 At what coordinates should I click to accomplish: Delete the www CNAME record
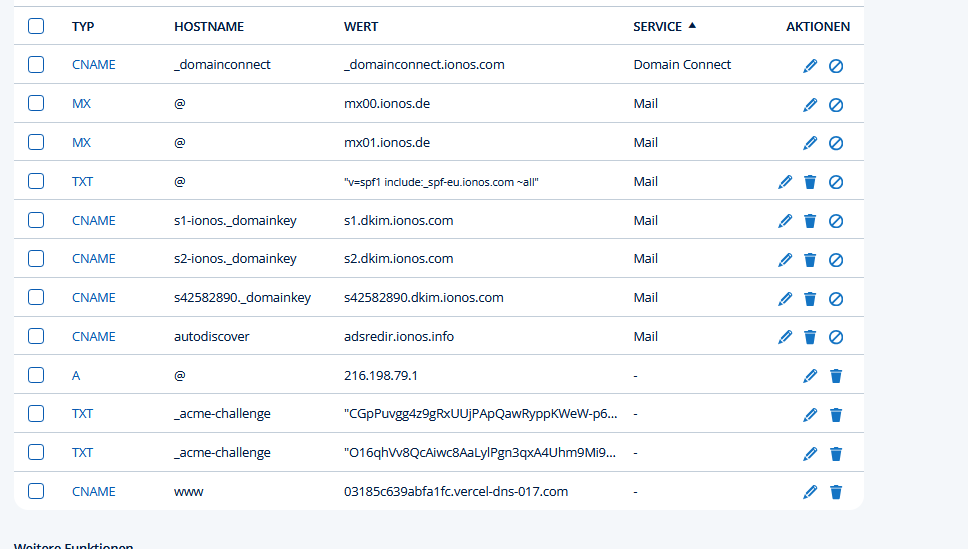pos(836,492)
